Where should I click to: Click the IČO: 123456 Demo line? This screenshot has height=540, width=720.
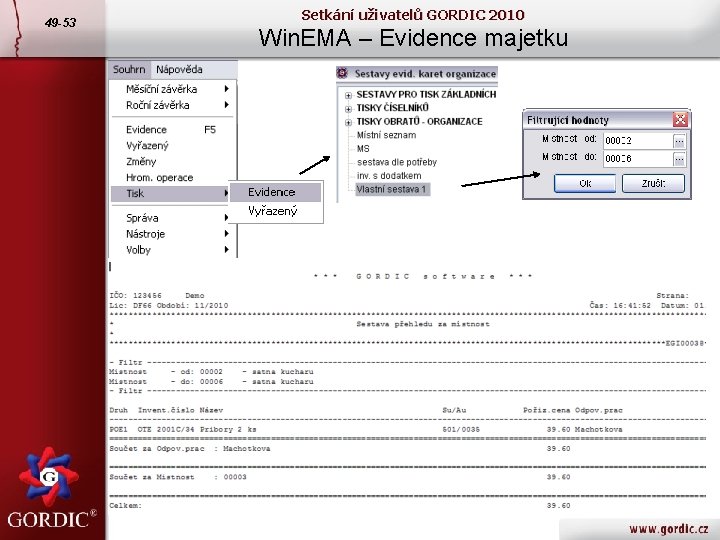point(157,296)
